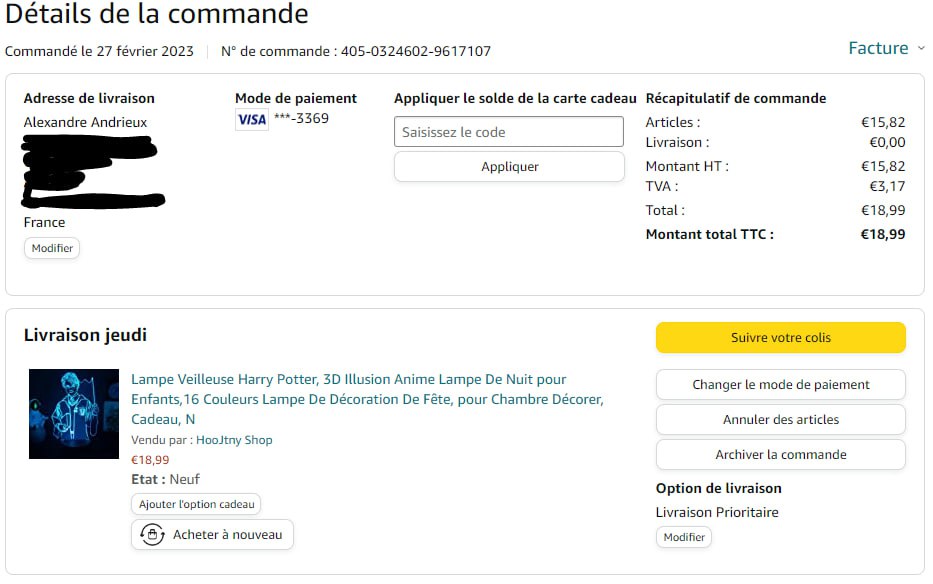This screenshot has width=933, height=584.
Task: Choose Archiver la commande
Action: 780,455
